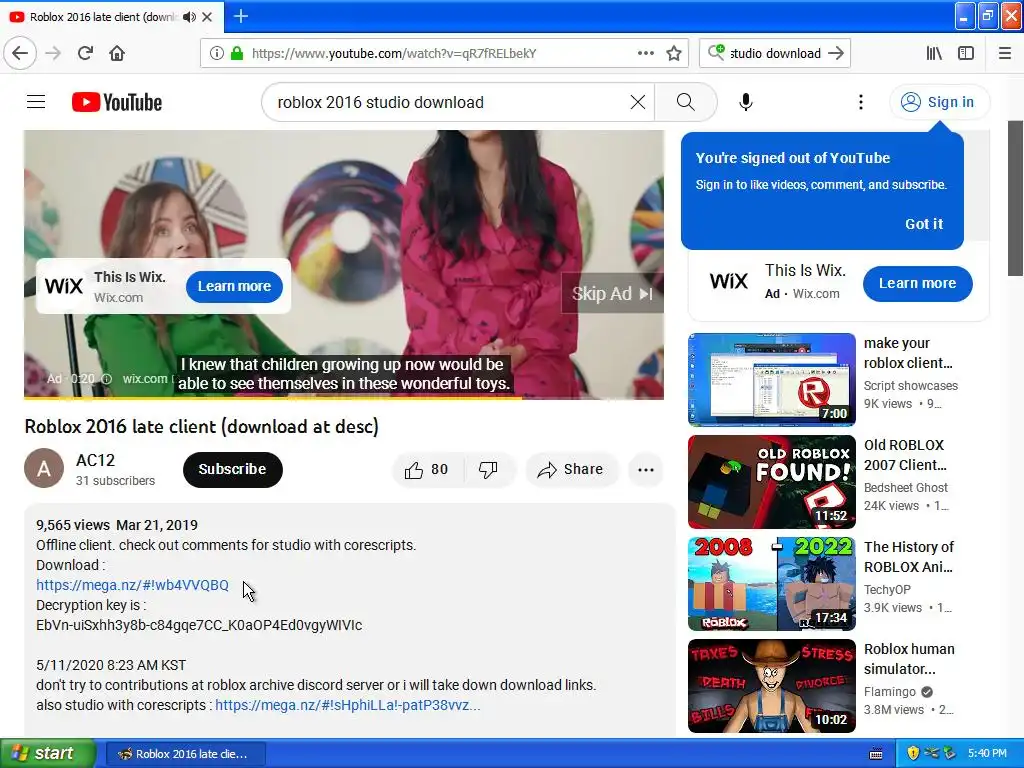Open the Library bookshelf icon
The image size is (1024, 768).
coord(934,54)
